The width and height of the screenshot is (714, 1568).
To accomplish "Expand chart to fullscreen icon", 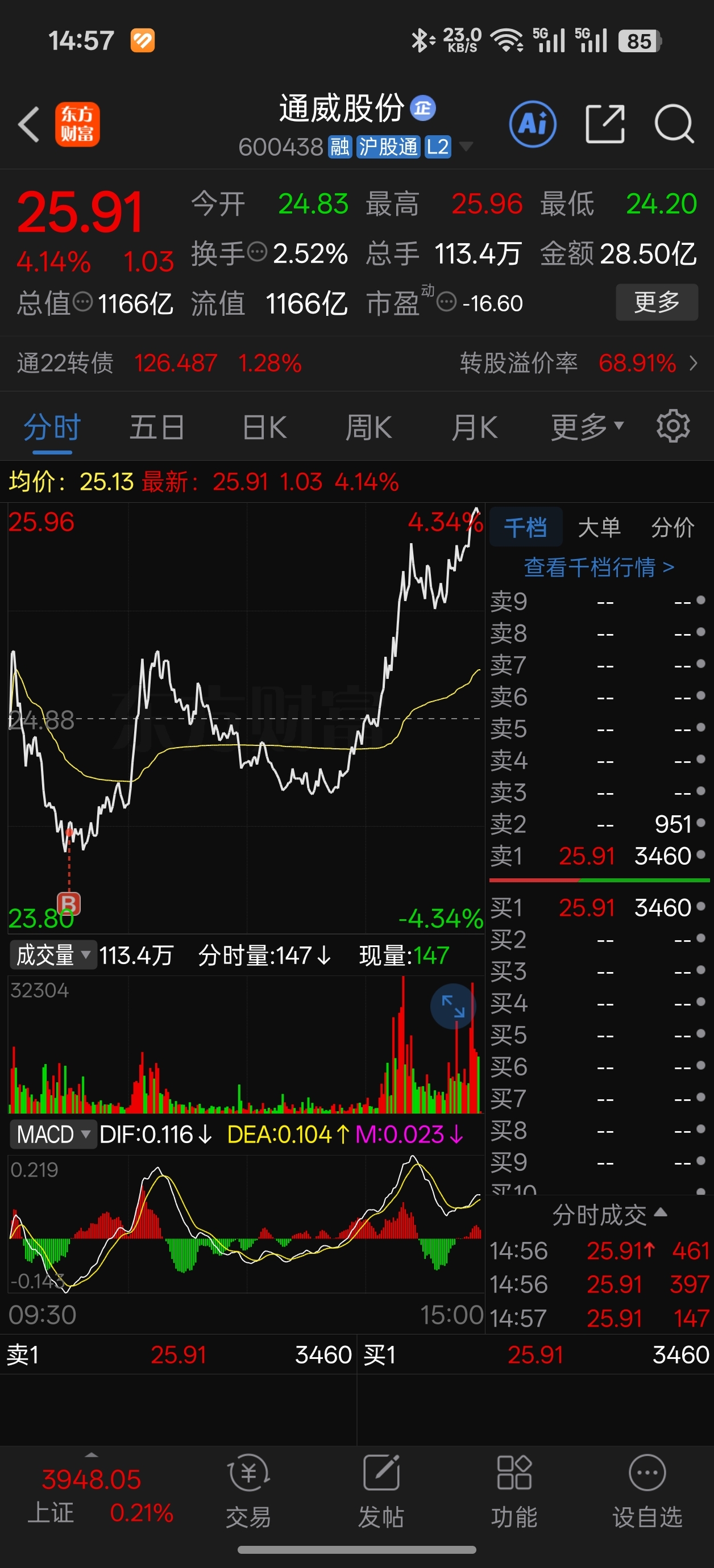I will pyautogui.click(x=453, y=1006).
